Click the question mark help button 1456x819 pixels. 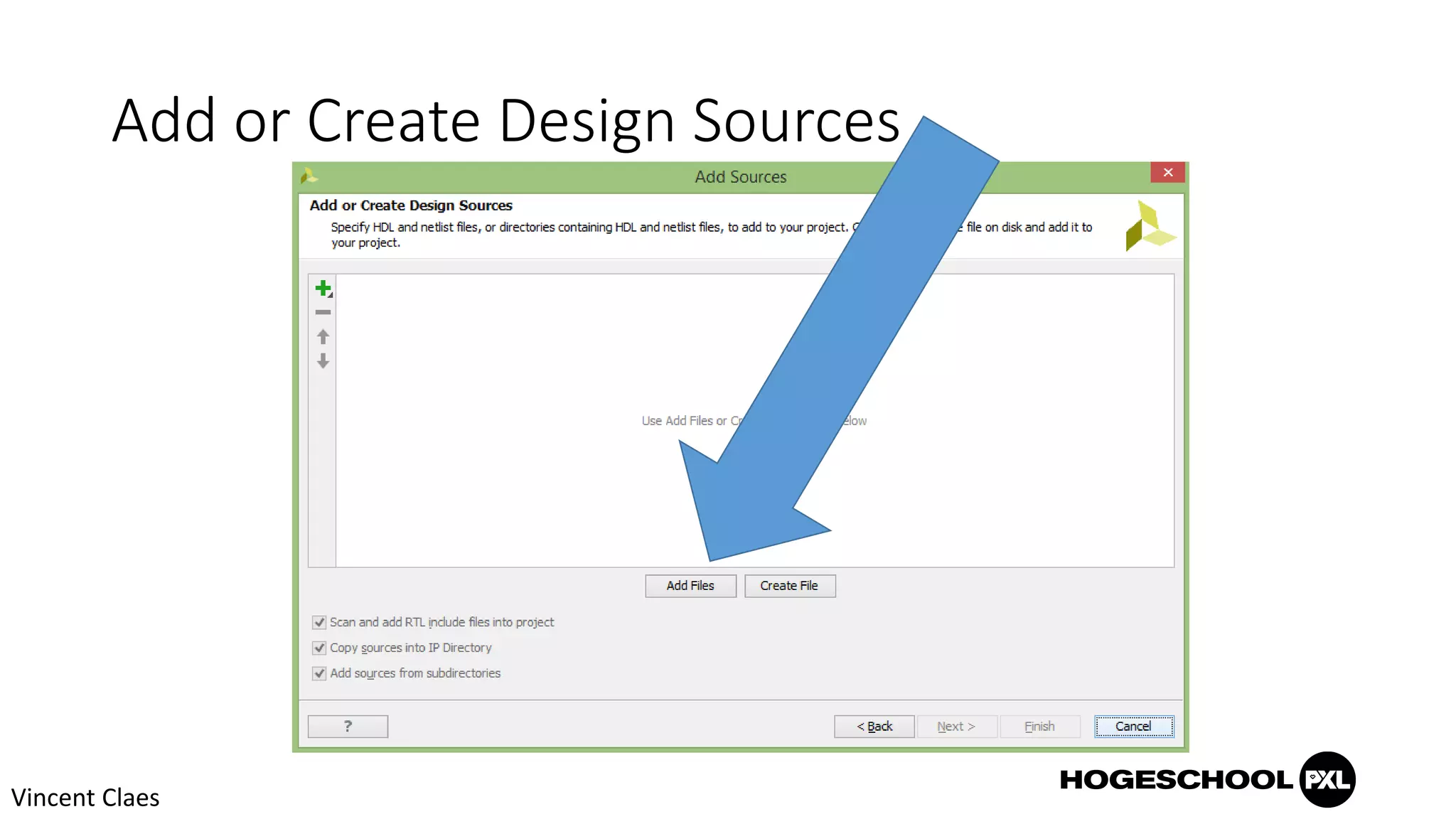coord(348,726)
